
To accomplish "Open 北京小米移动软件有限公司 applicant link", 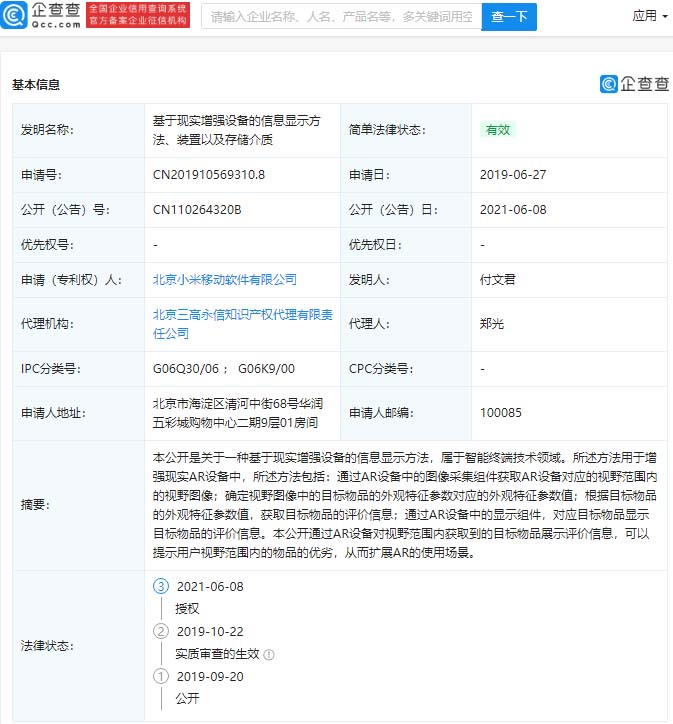I will coord(225,280).
